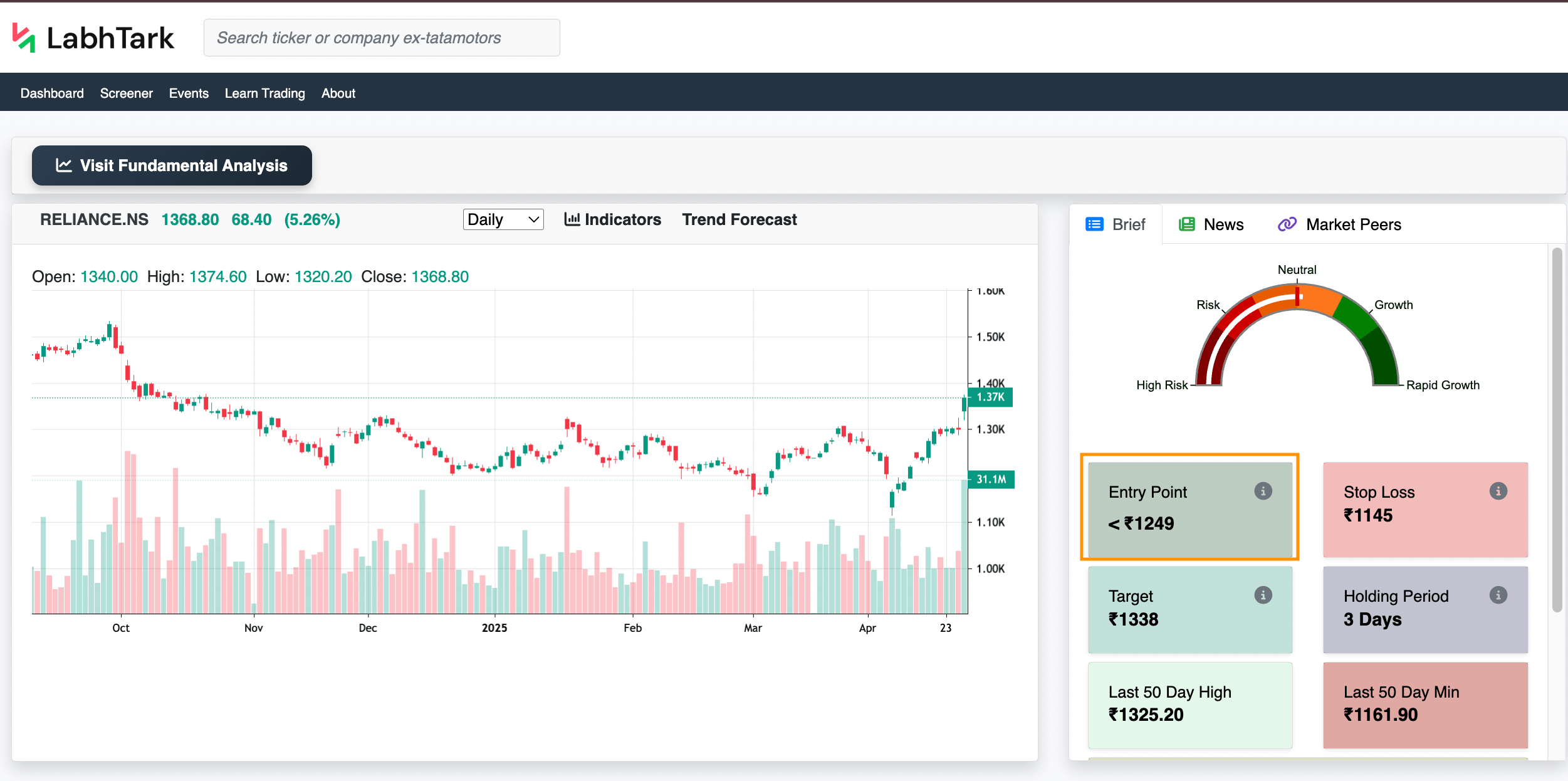This screenshot has width=1568, height=781.
Task: Click the Low 1320.20 value
Action: click(323, 276)
